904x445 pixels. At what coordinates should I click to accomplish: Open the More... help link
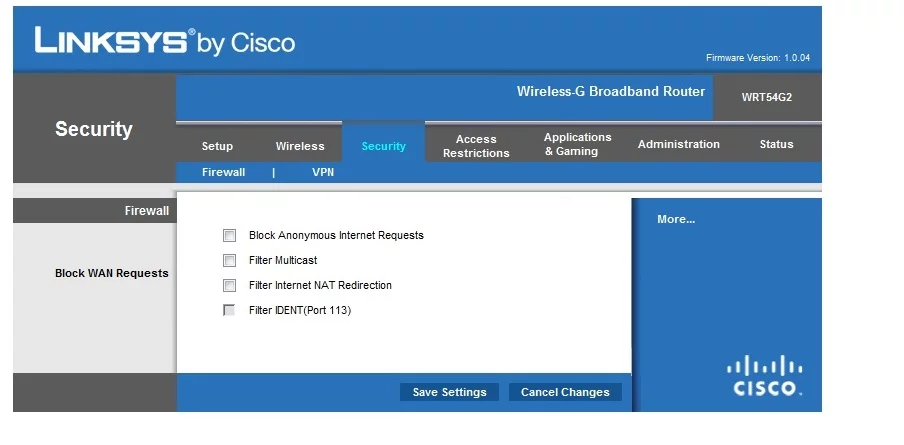[676, 219]
